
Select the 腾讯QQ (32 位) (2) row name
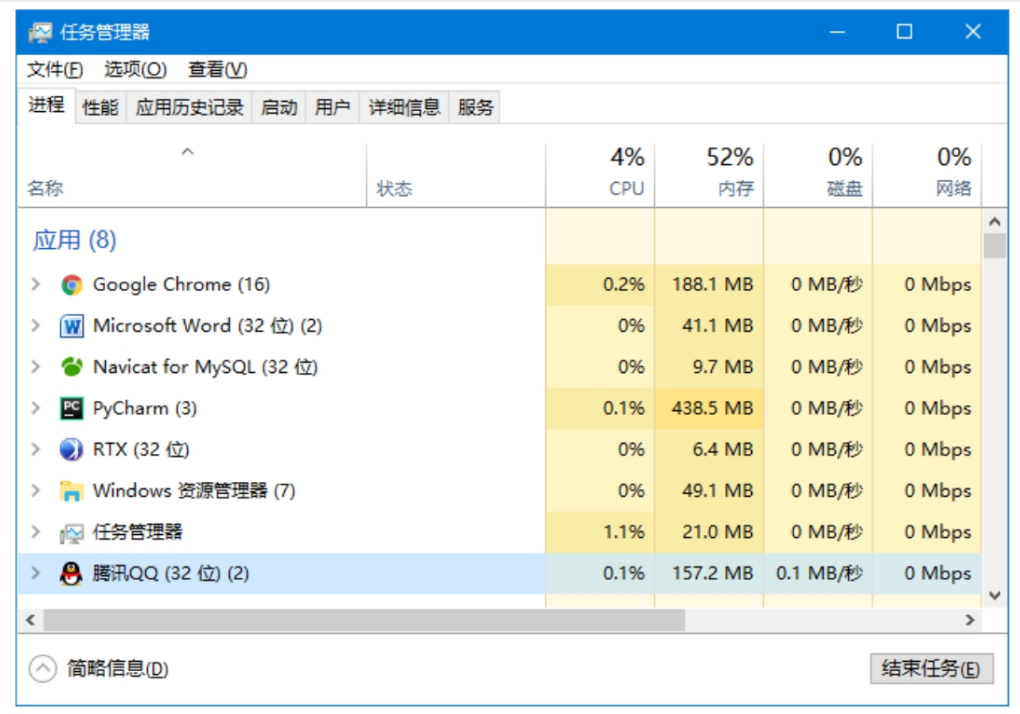170,574
